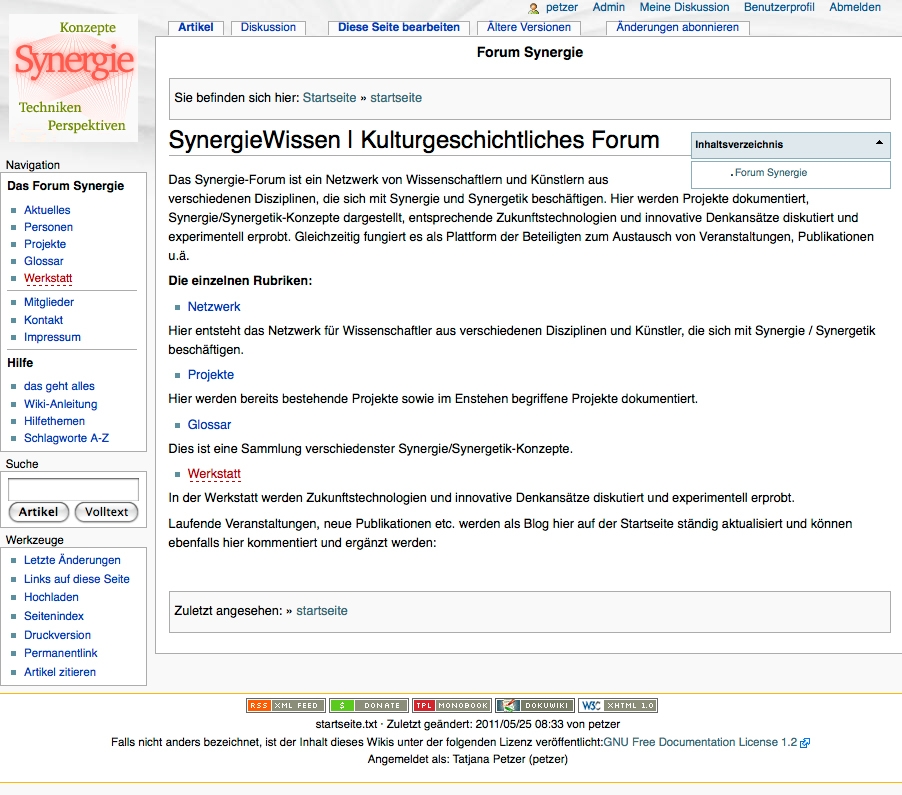Screen dimensions: 902x795
Task: Click the user icon beside petzer
Action: [534, 8]
